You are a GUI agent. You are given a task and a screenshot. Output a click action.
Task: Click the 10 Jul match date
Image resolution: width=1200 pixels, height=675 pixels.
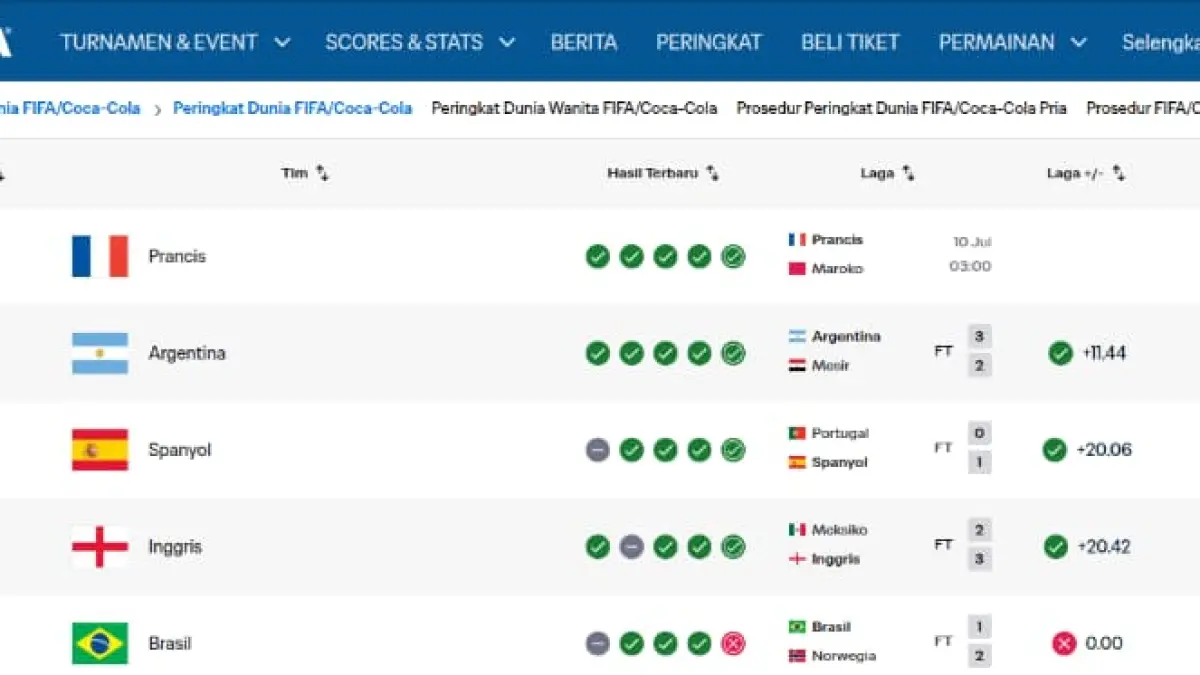972,242
